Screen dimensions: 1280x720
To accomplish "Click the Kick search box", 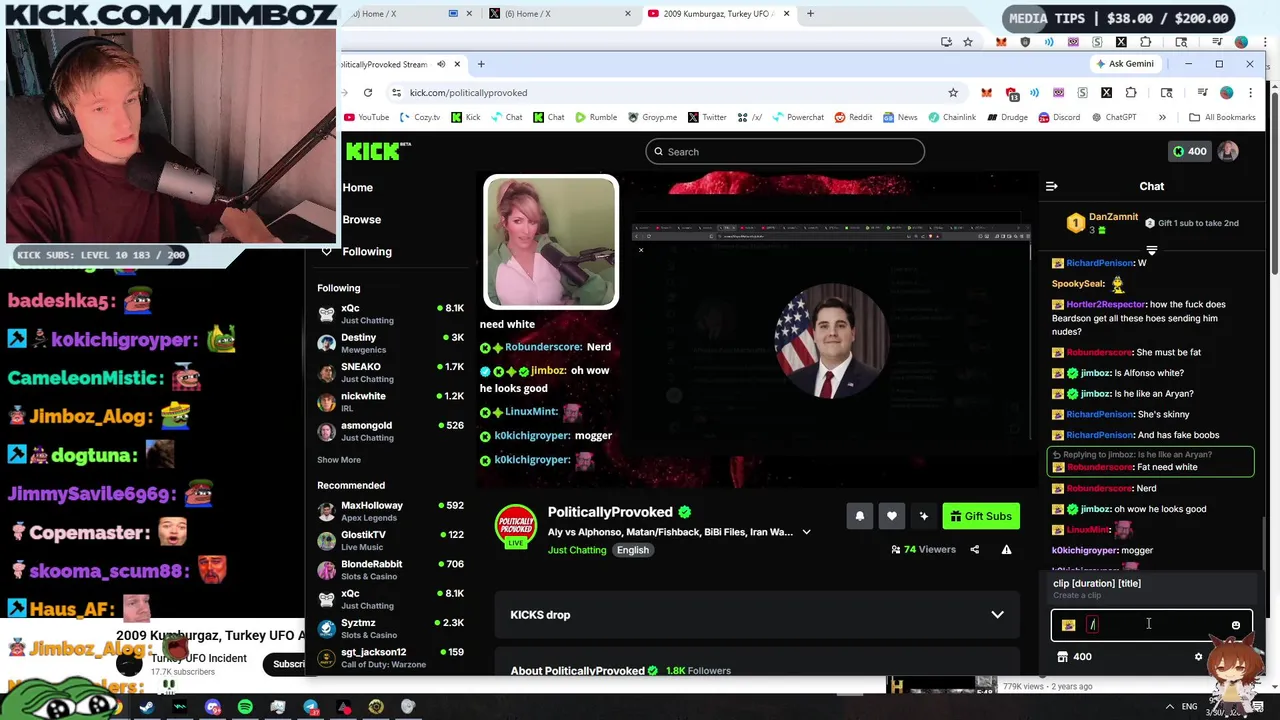I will [x=785, y=152].
